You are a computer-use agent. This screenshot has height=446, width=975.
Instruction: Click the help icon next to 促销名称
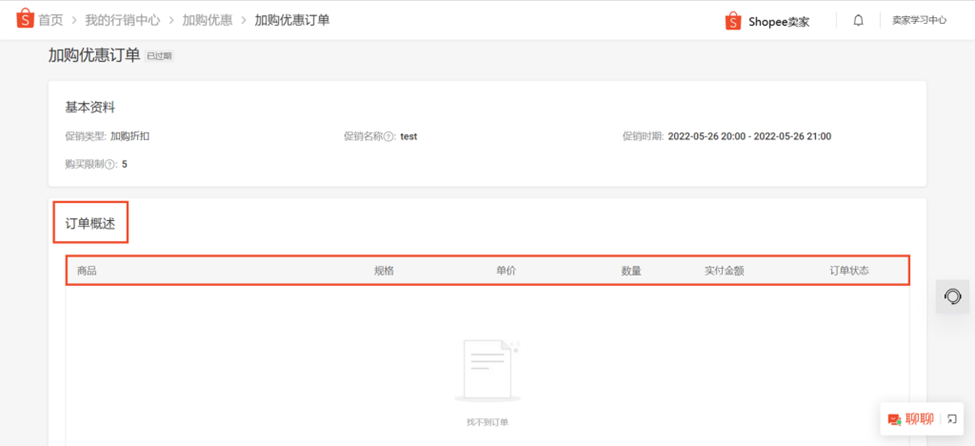389,137
